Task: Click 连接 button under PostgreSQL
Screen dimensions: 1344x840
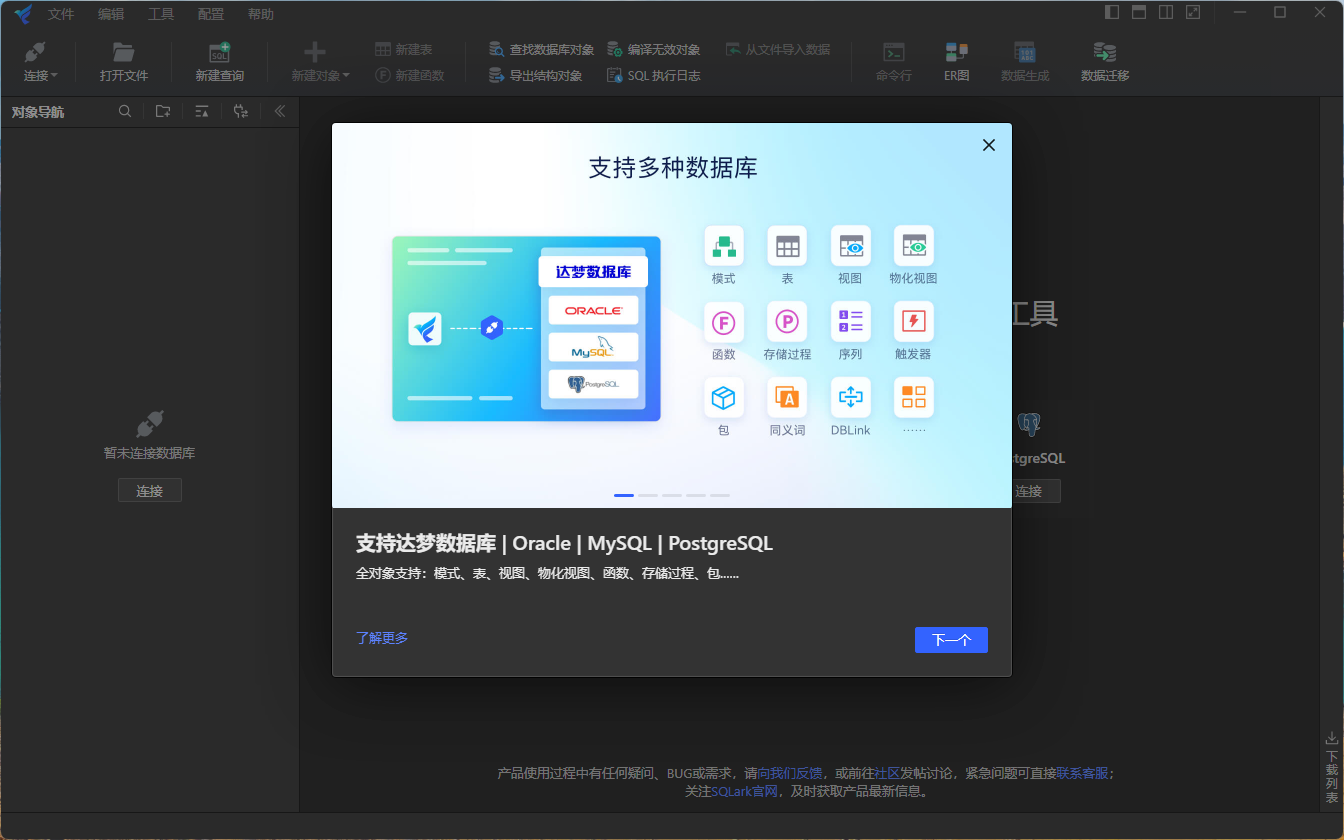Action: [x=1036, y=491]
